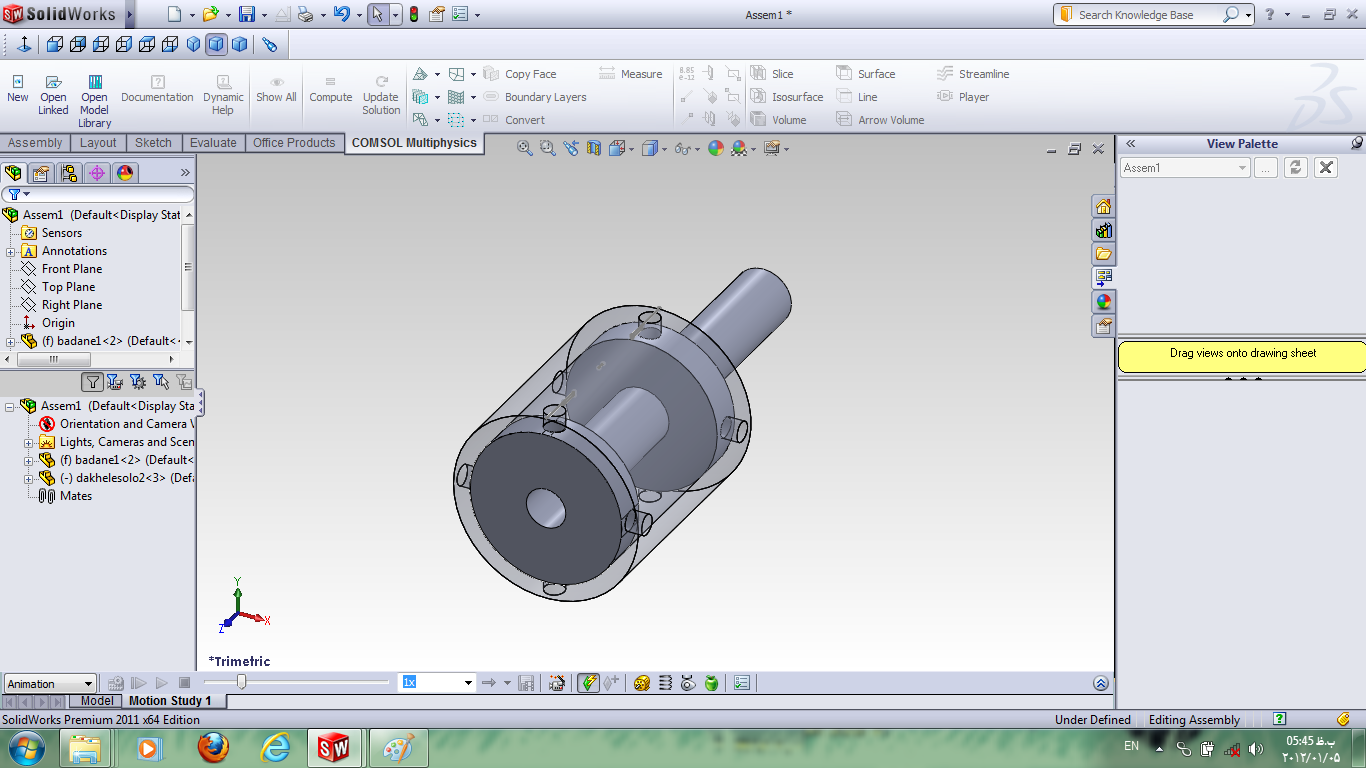This screenshot has height=768, width=1366.
Task: Open the Rebuild traffic light icon
Action: (x=414, y=15)
